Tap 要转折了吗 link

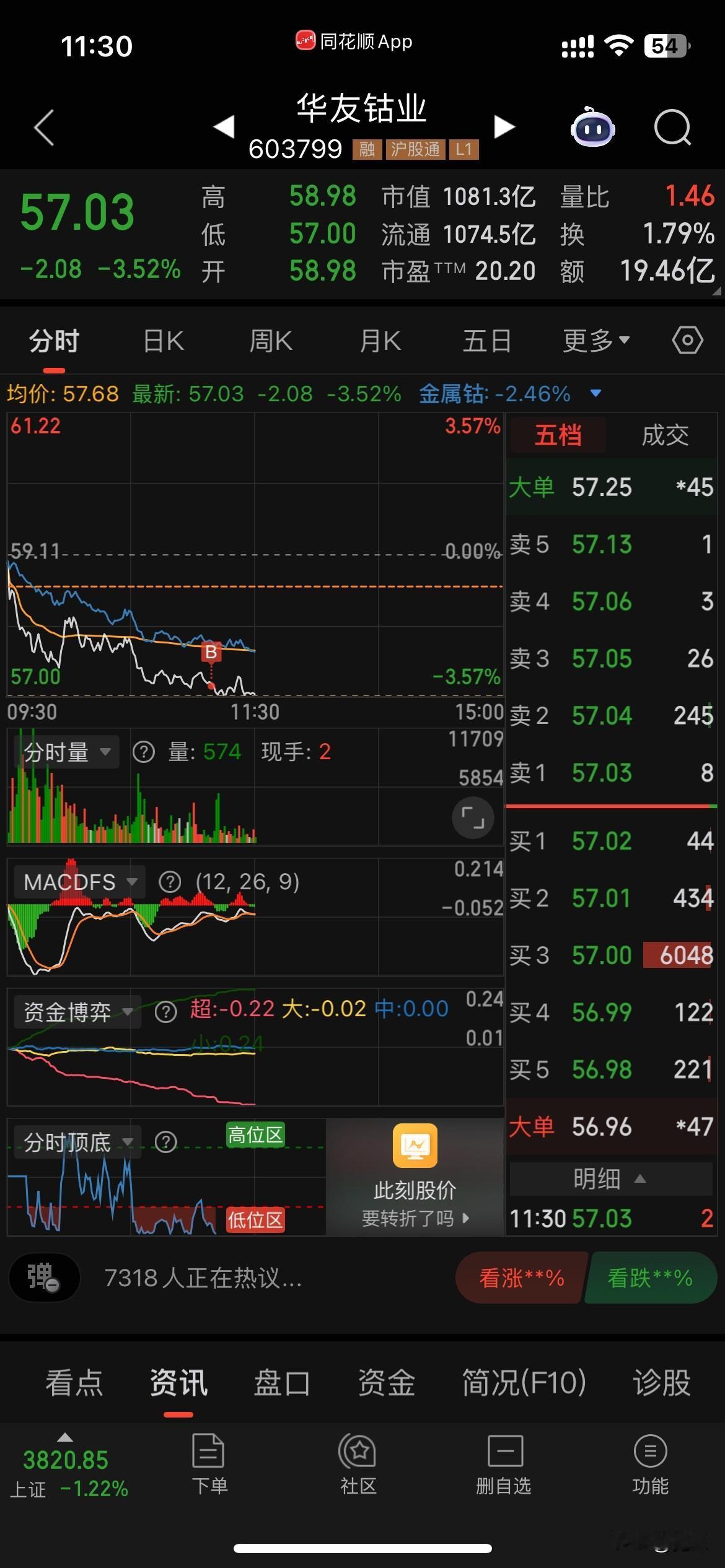pyautogui.click(x=415, y=1219)
